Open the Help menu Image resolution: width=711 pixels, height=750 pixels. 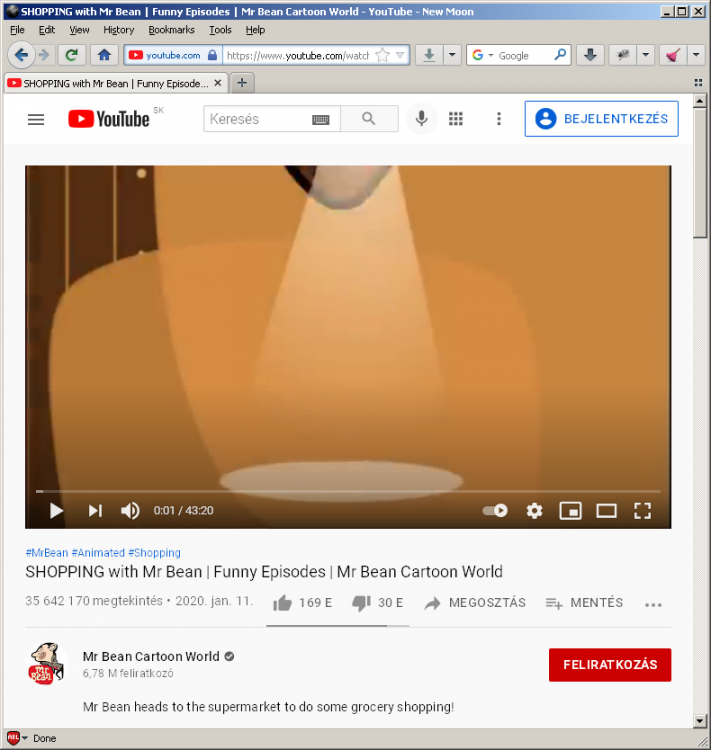click(x=255, y=30)
